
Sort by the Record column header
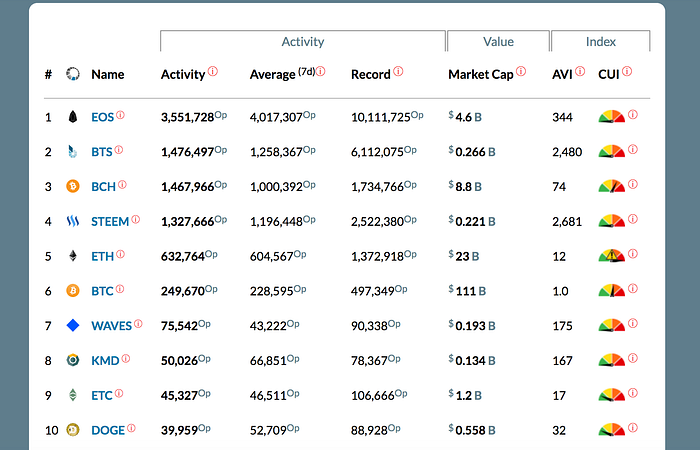371,75
